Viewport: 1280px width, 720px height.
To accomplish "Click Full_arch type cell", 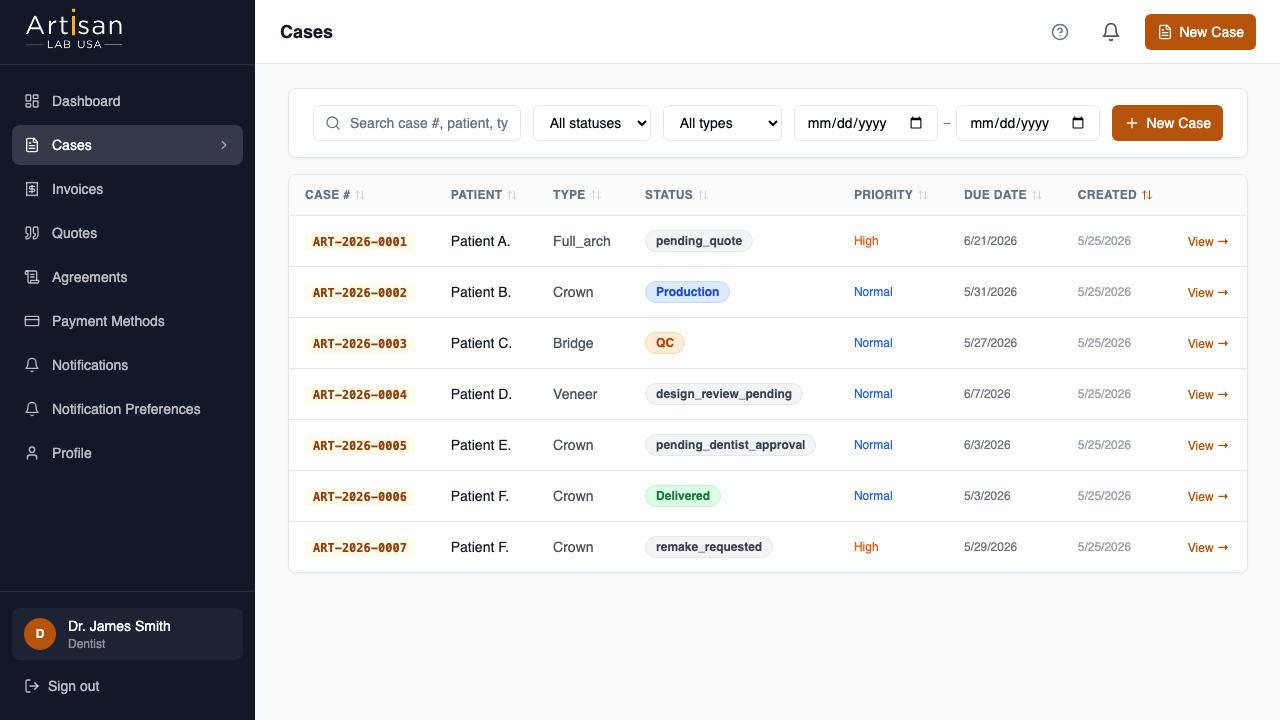I will (582, 241).
